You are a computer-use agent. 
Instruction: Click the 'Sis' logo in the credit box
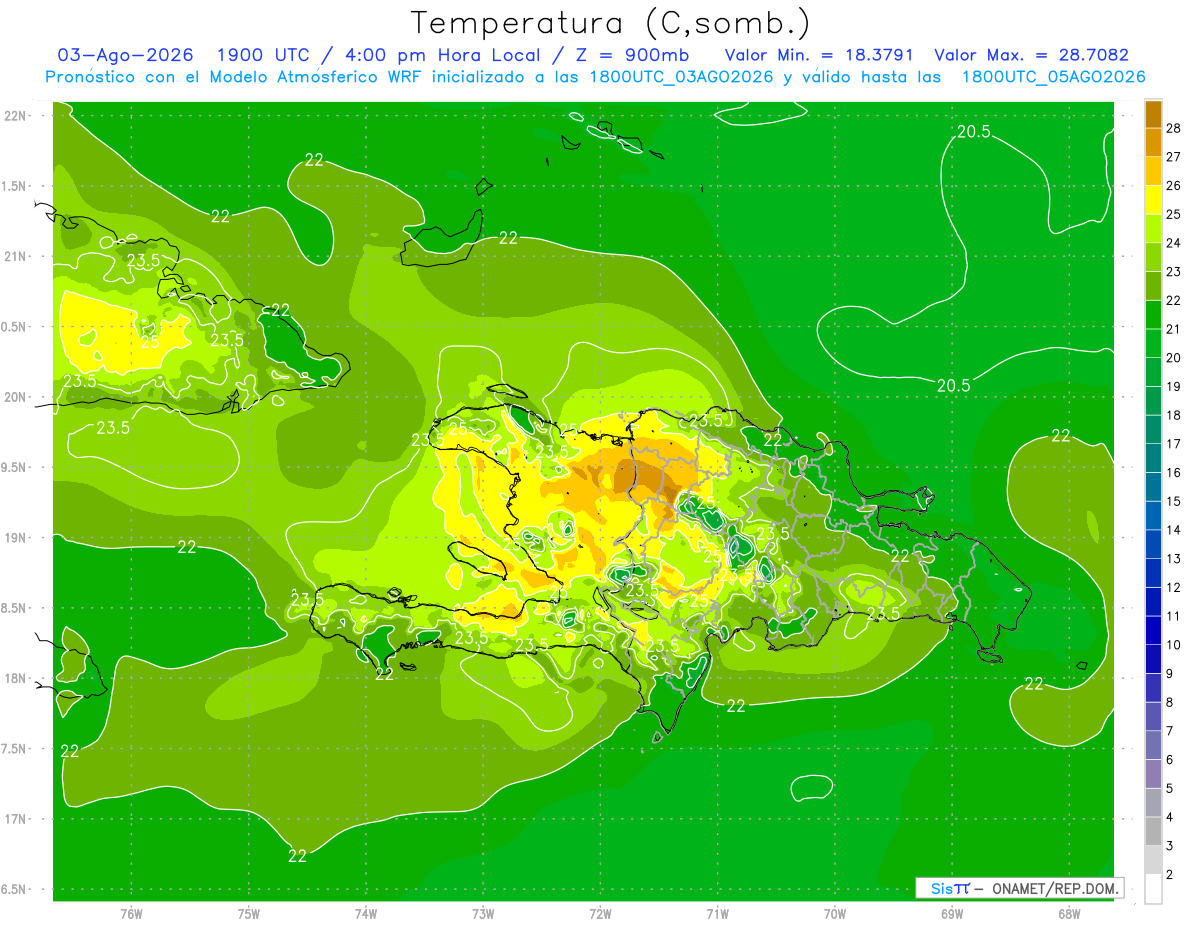click(941, 888)
